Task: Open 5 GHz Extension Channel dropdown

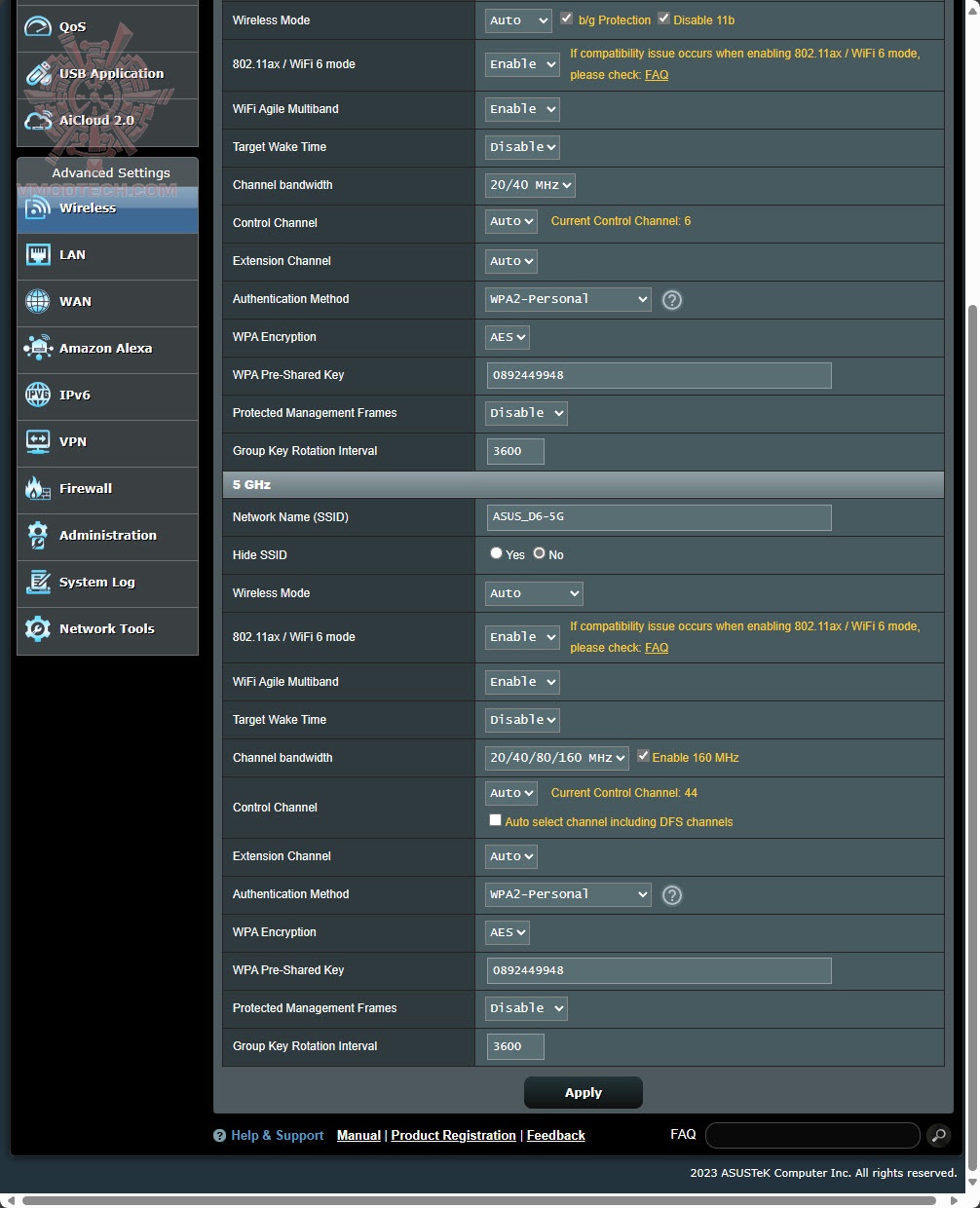Action: (511, 856)
